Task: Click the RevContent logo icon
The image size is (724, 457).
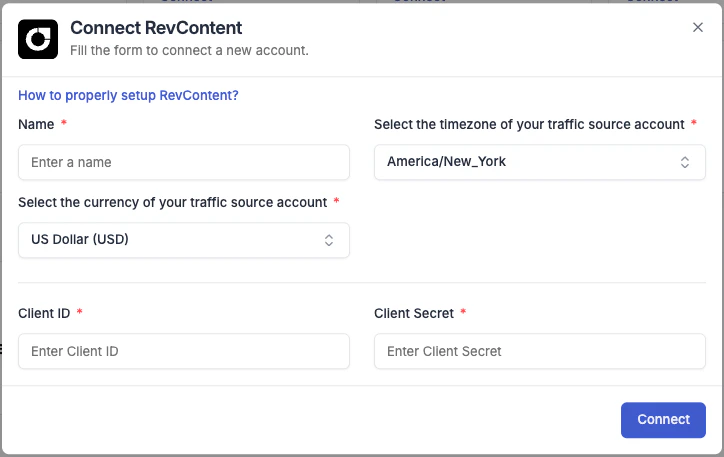Action: coord(38,39)
